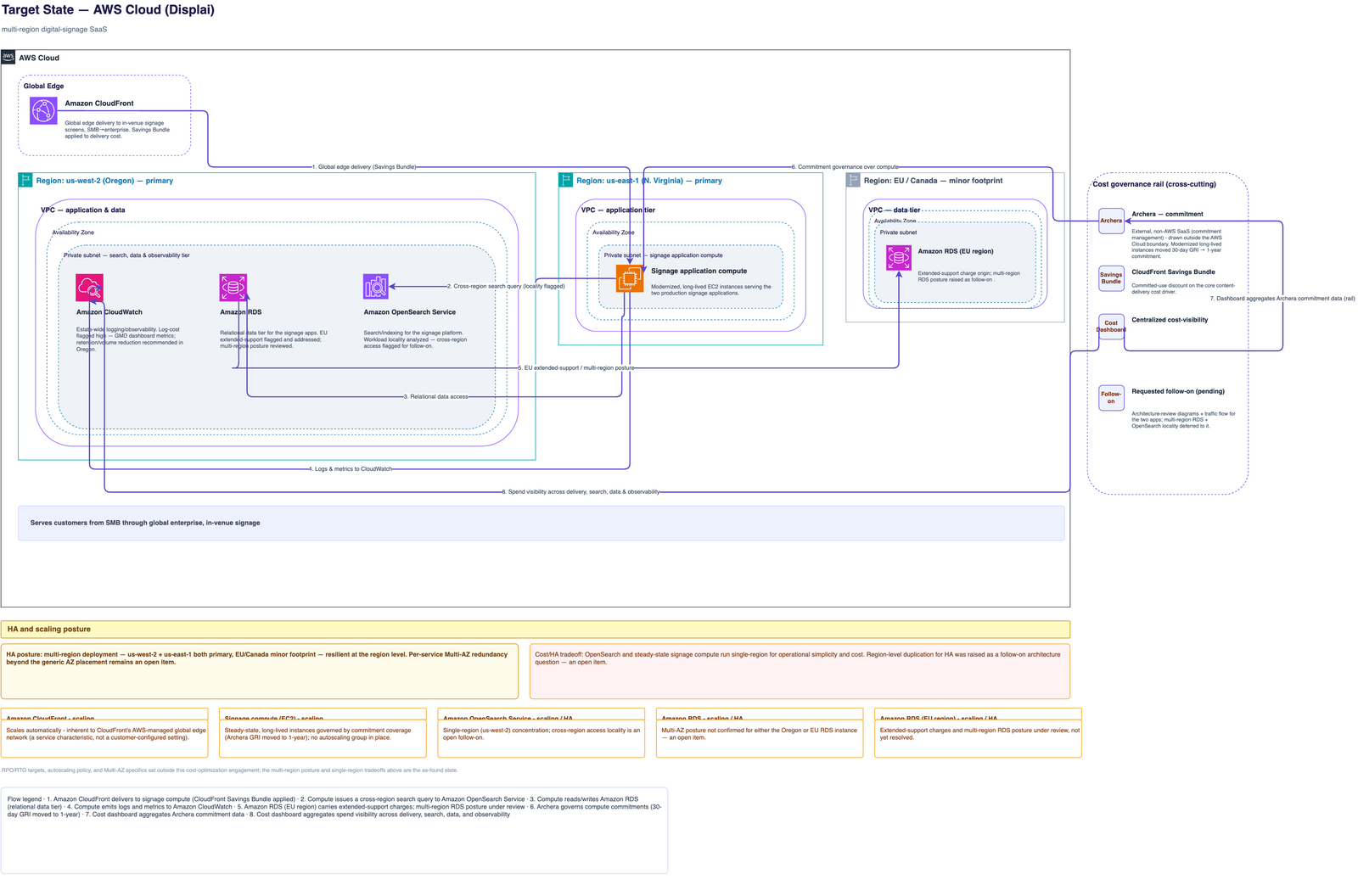Select the 'Signage compute (EC2) - scaling' card
Viewport: 1358px width, 896px height.
(x=323, y=733)
